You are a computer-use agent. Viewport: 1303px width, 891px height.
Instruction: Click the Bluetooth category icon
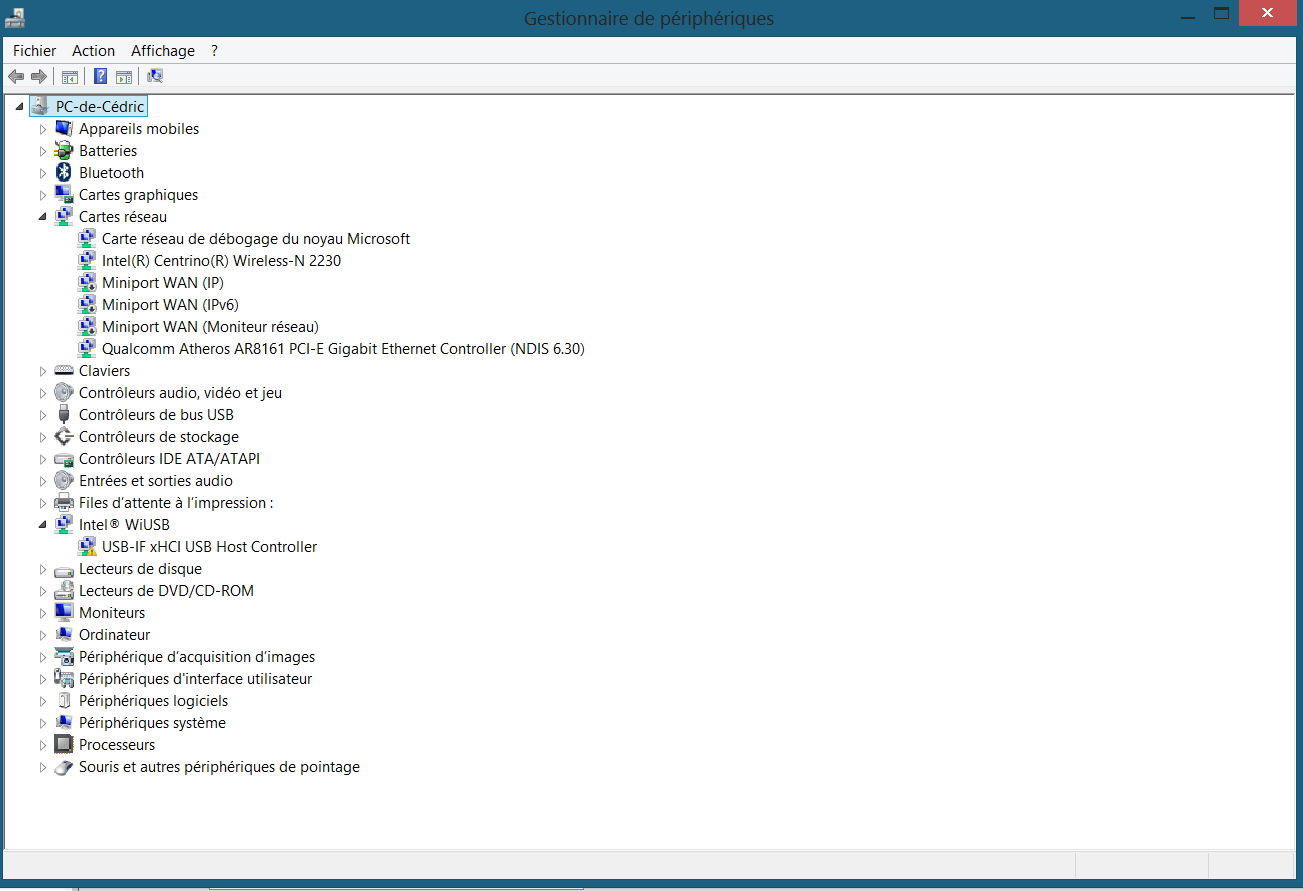pos(64,172)
